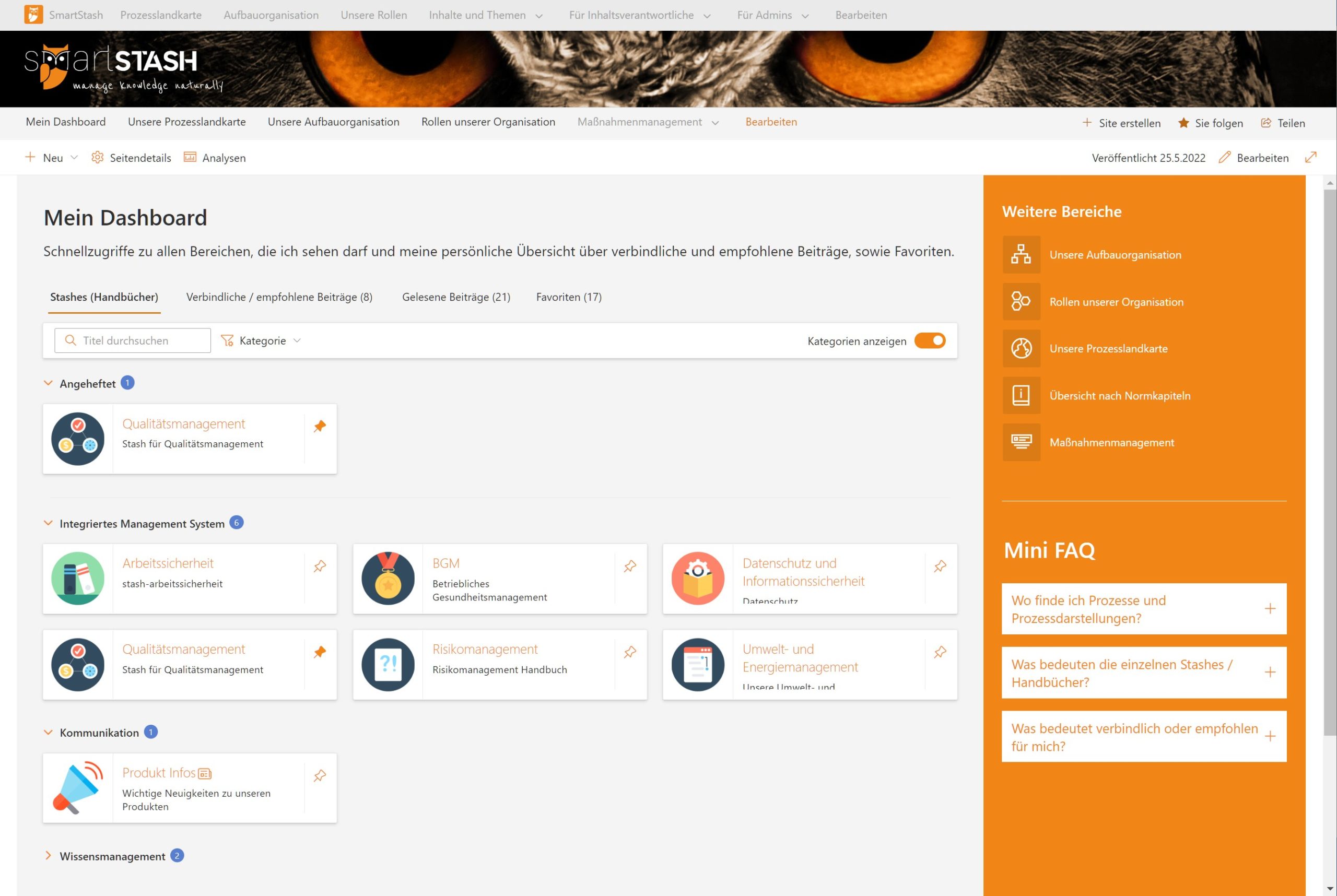Pin the Risikomanagement stash
Image resolution: width=1337 pixels, height=896 pixels.
coord(630,652)
